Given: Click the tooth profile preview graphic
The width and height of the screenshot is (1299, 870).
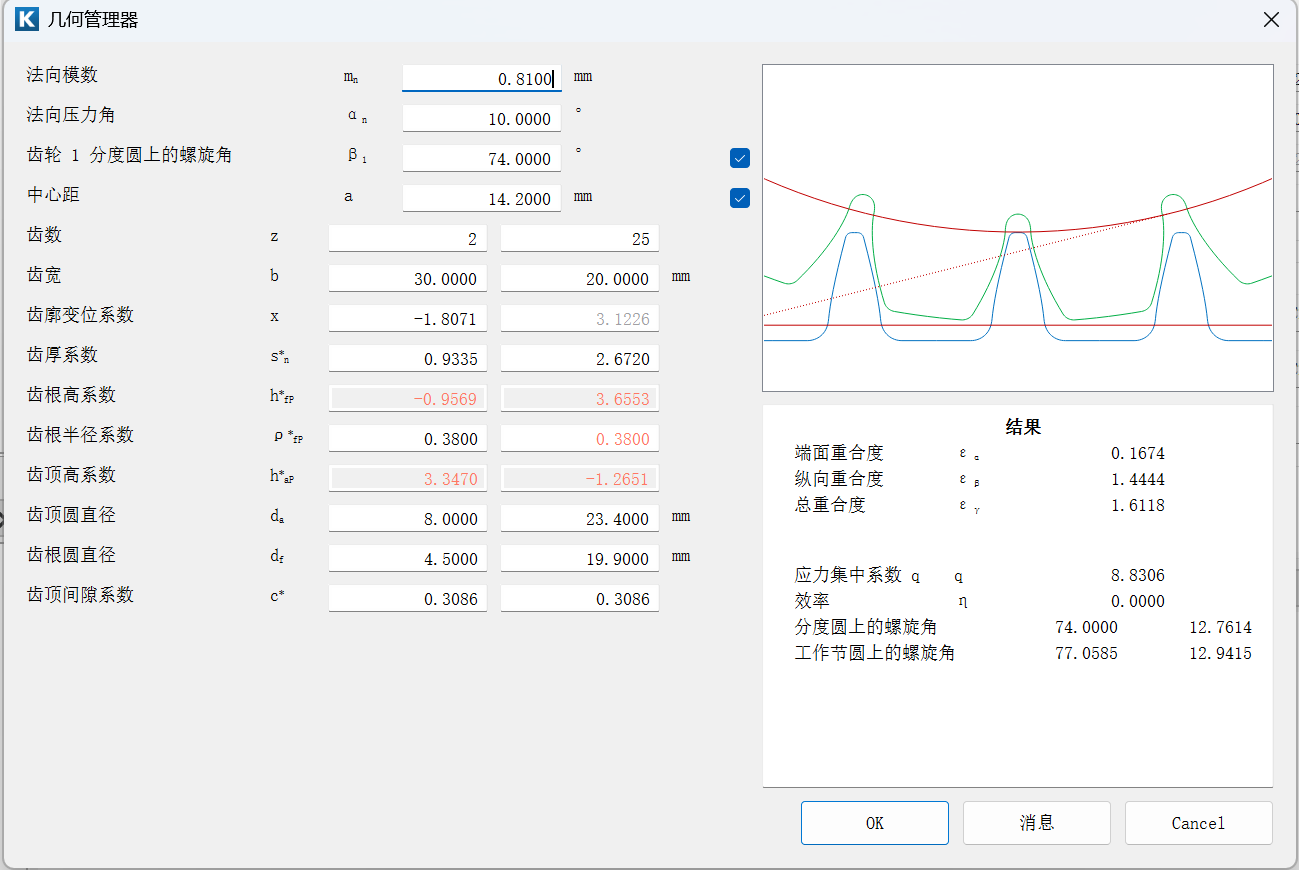Looking at the screenshot, I should (x=1017, y=228).
